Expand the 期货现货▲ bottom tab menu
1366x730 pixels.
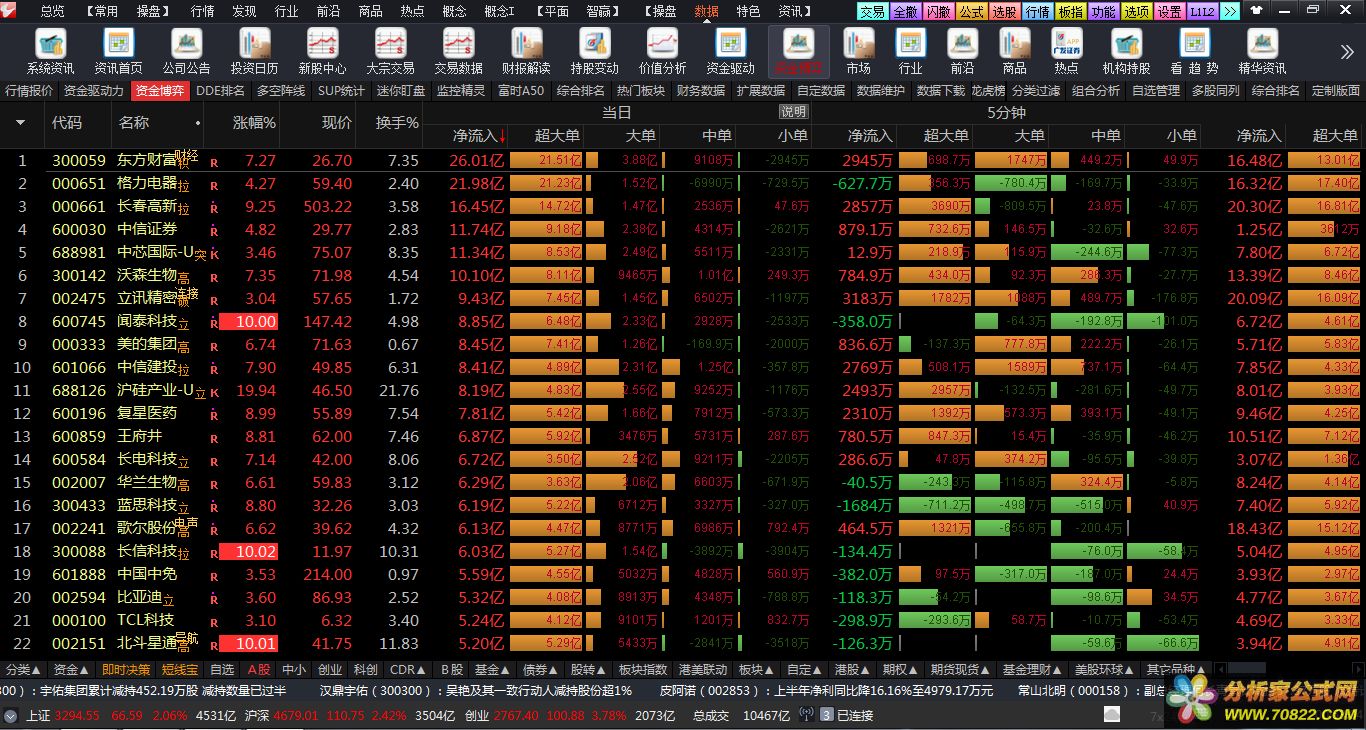click(x=961, y=670)
